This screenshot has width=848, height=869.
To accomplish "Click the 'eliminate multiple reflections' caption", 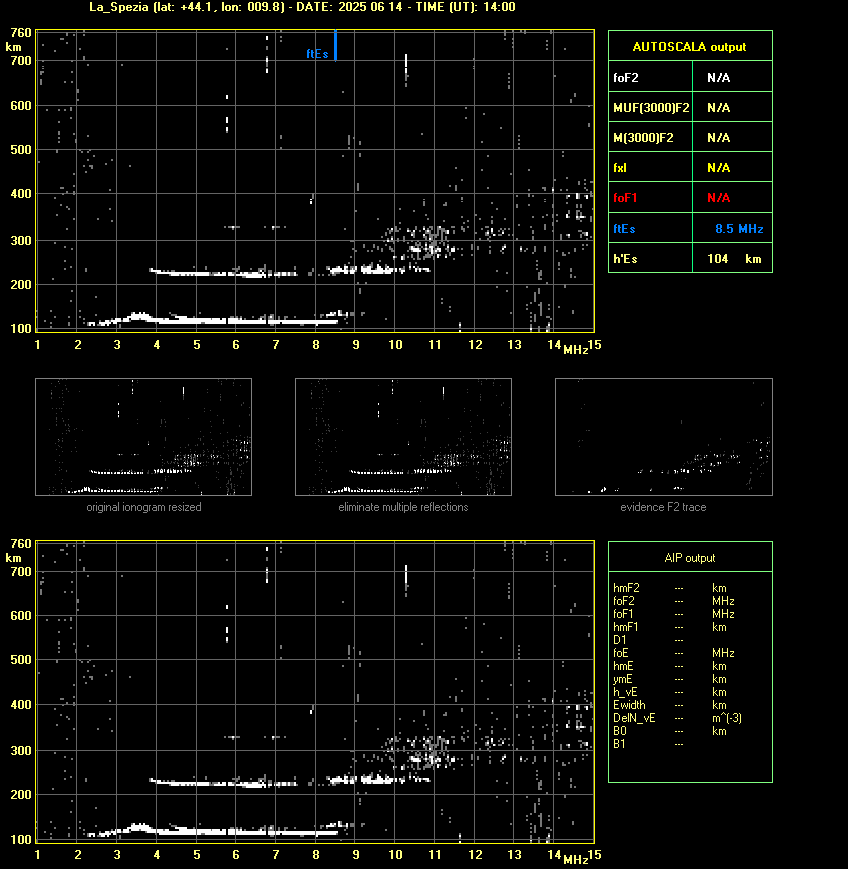I will point(403,507).
